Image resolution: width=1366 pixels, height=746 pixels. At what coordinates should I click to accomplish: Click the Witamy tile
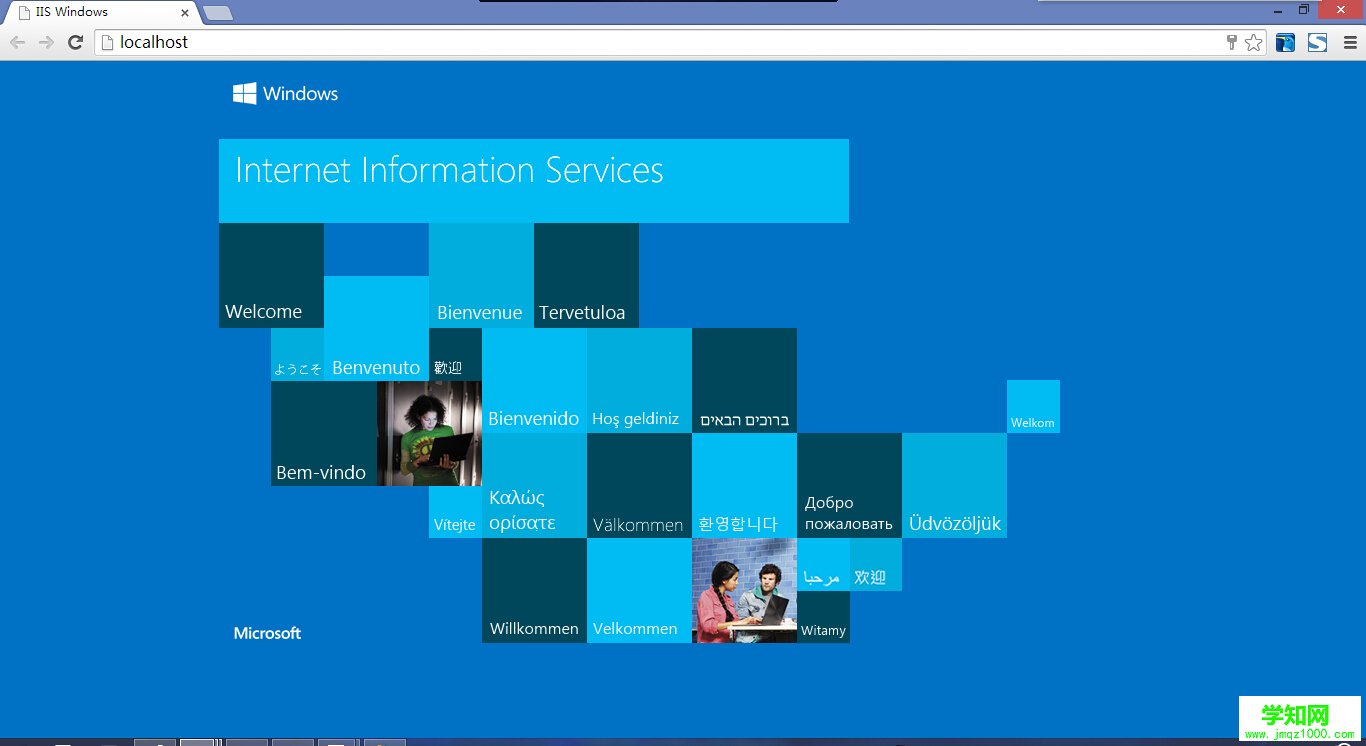click(823, 617)
